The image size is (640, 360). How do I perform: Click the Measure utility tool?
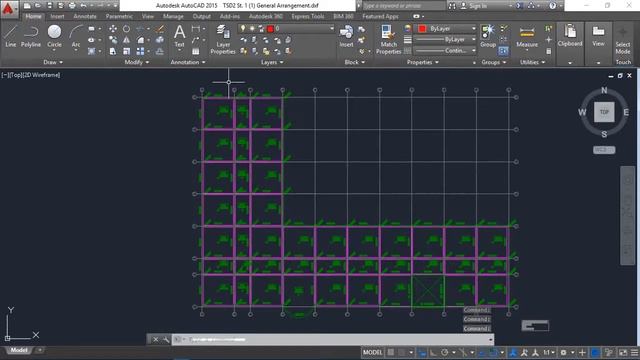[x=527, y=36]
